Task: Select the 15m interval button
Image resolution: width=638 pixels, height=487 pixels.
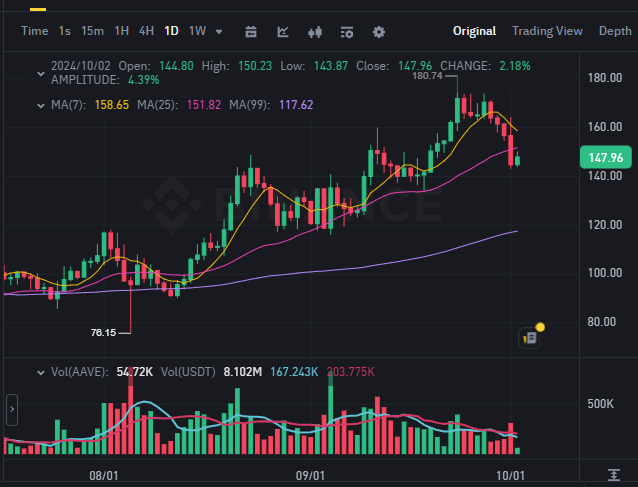Action: (x=92, y=31)
